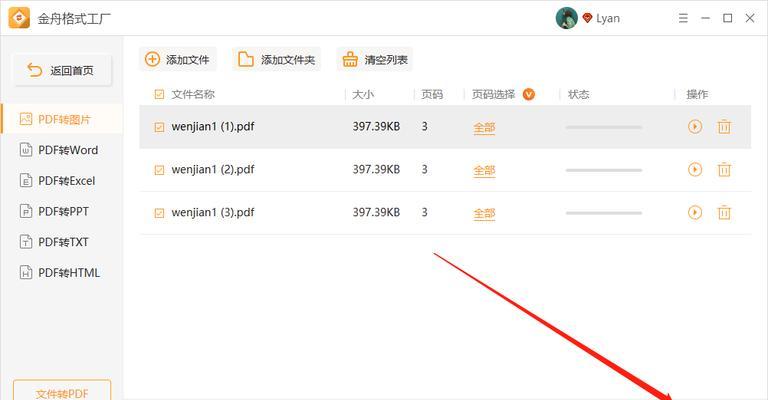The height and width of the screenshot is (400, 768).
Task: Open the hamburger menu in title bar
Action: click(x=683, y=18)
